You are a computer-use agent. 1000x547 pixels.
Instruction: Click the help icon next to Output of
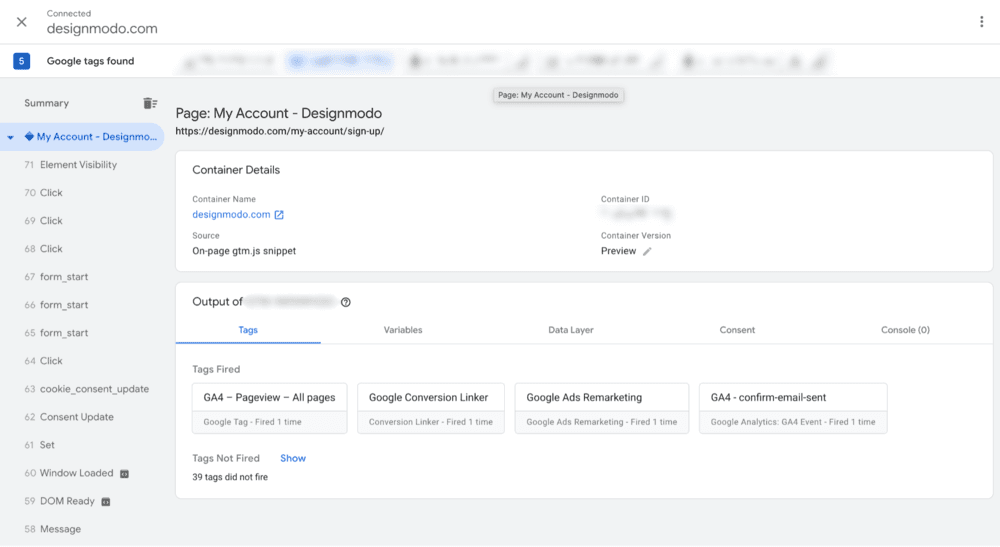[x=346, y=302]
